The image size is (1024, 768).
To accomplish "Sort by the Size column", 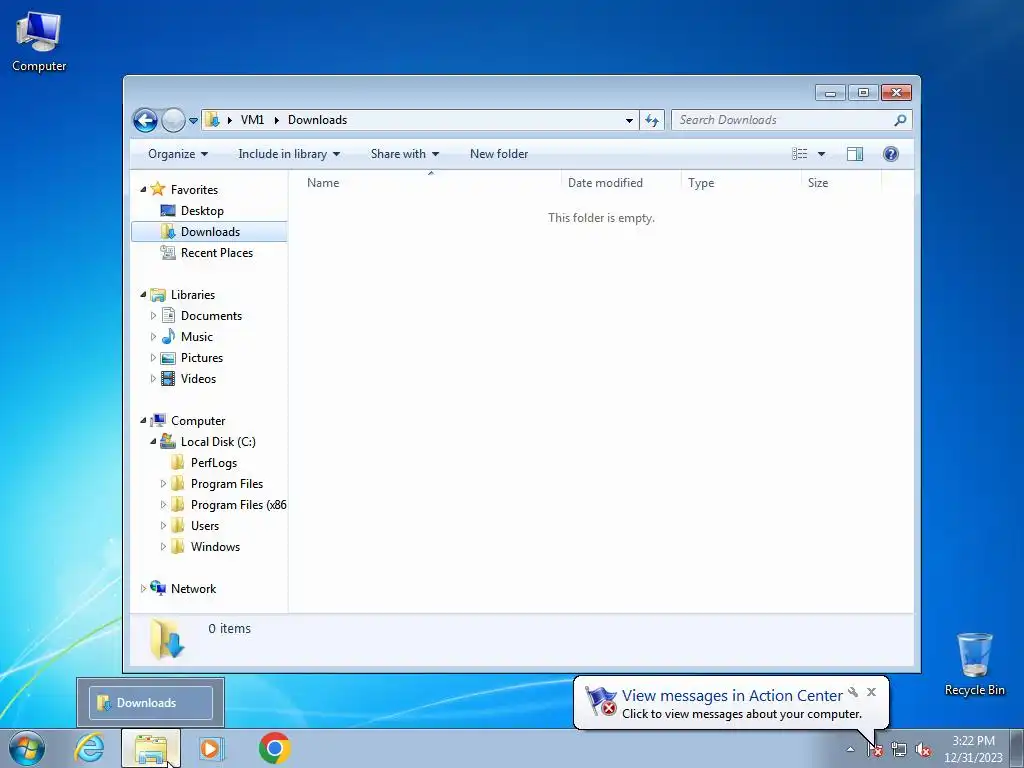I will 841,183.
